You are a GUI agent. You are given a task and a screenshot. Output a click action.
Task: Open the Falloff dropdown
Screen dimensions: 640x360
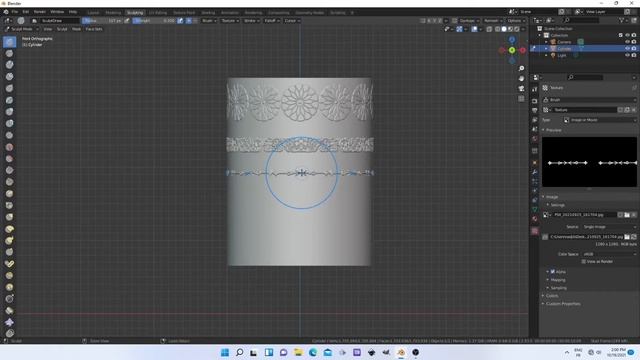[x=271, y=20]
